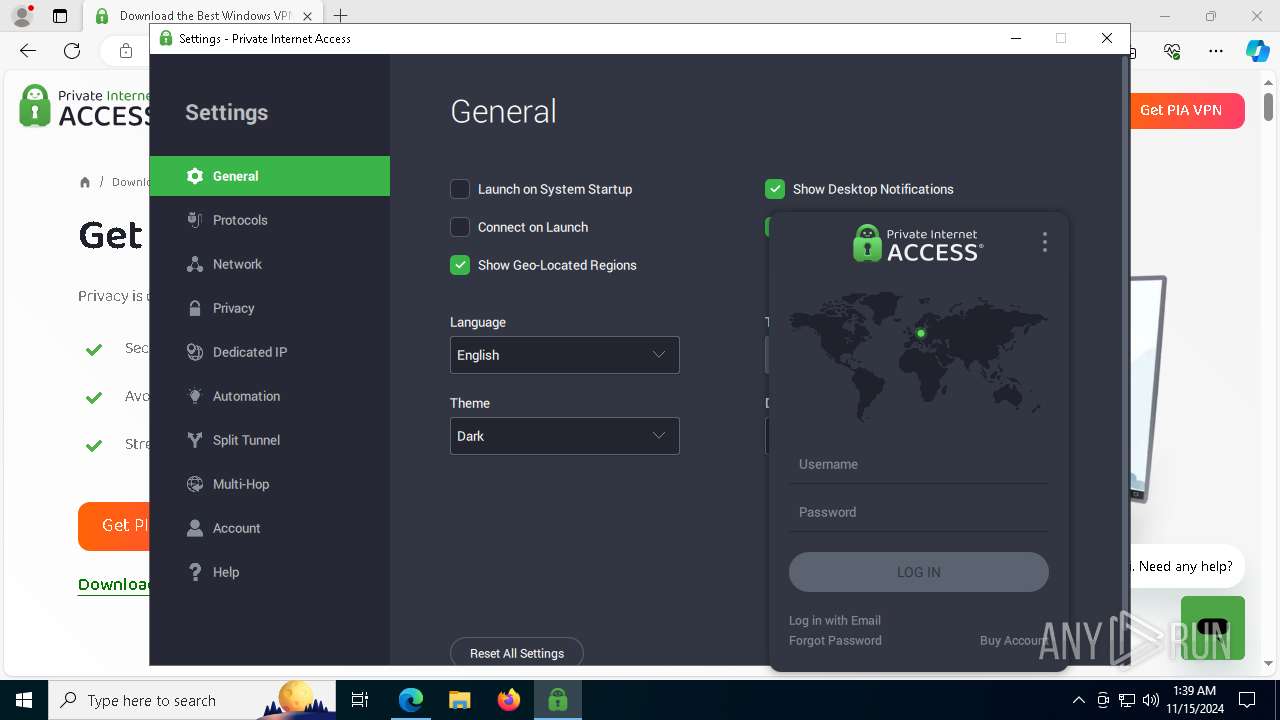1280x720 pixels.
Task: Click the Buy Account link
Action: [x=1014, y=640]
